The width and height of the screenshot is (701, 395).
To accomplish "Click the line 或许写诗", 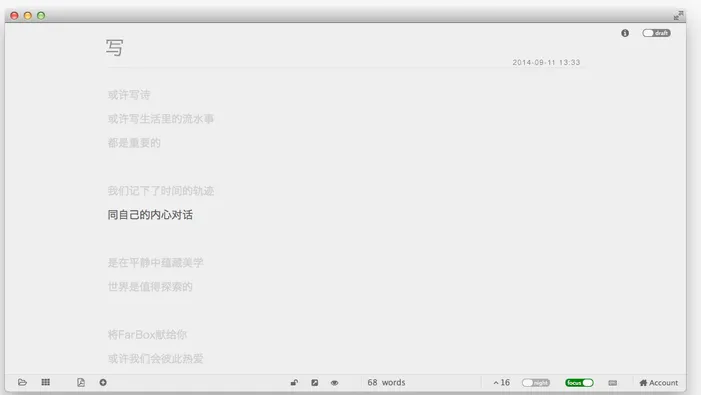I will pos(129,95).
